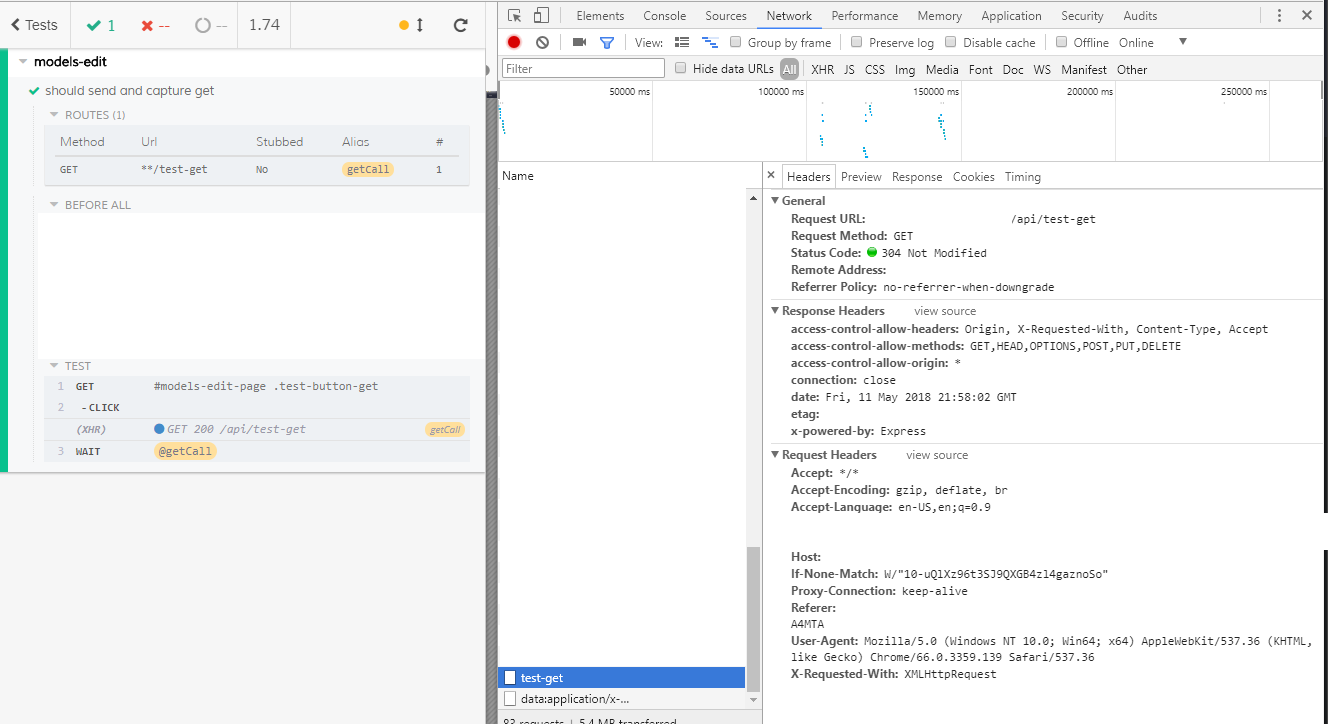Click the network Filter input field
Screen dimensions: 1328x724
[x=583, y=68]
